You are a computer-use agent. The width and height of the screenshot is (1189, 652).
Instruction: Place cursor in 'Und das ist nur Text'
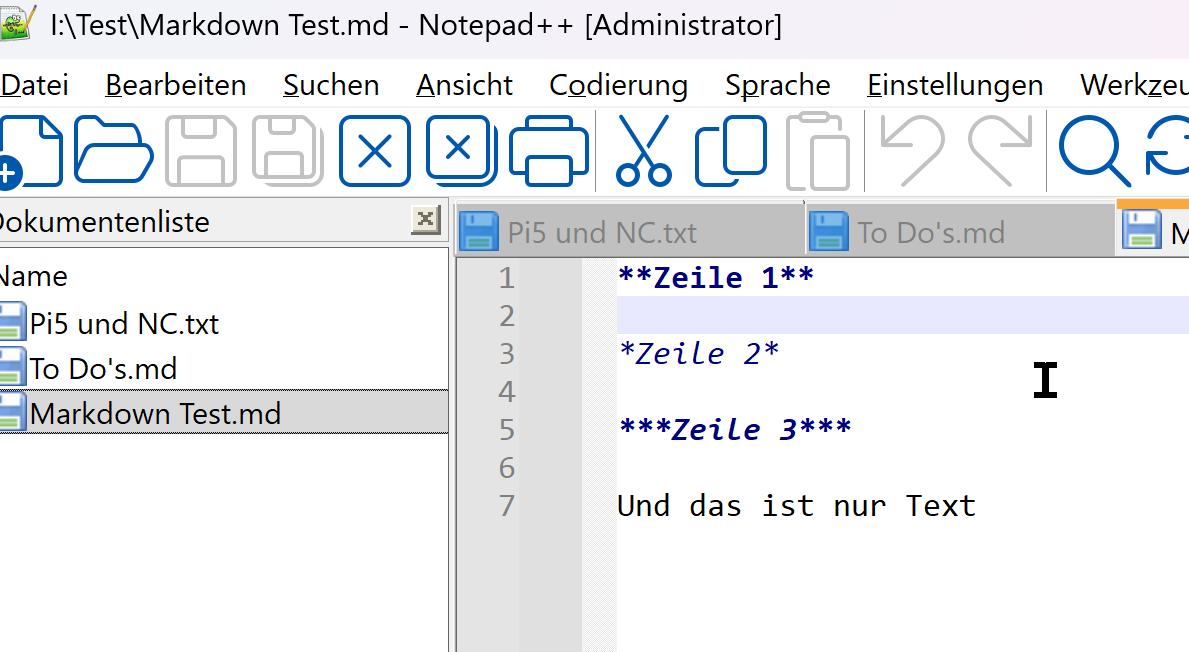tap(796, 506)
